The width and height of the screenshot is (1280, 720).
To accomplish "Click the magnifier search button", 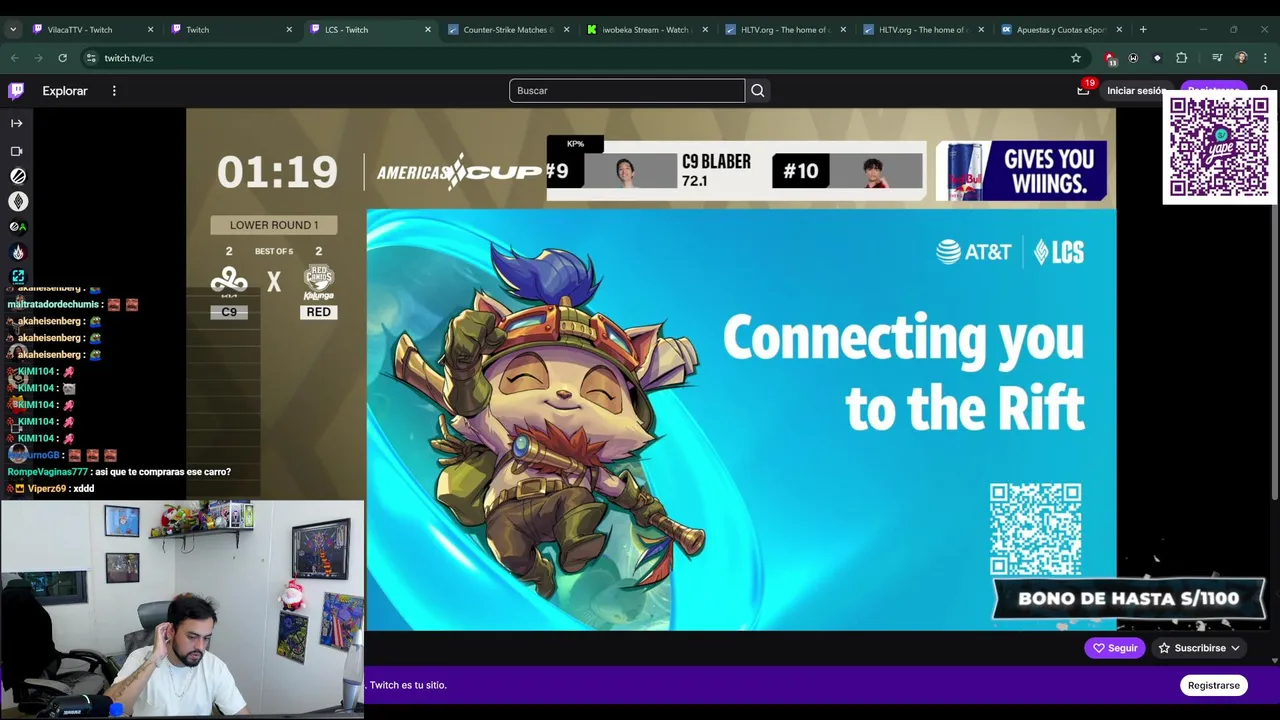I will click(757, 91).
